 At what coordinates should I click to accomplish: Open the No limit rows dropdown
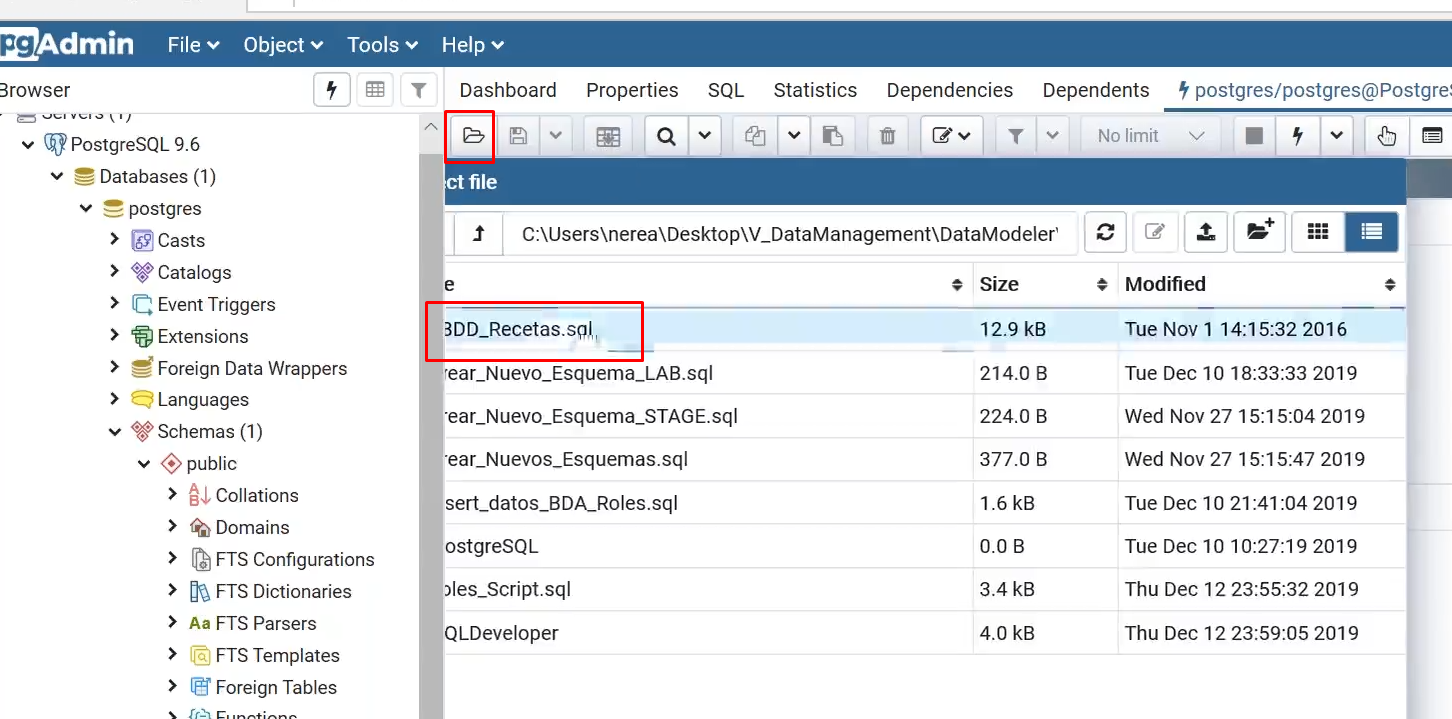point(1148,135)
